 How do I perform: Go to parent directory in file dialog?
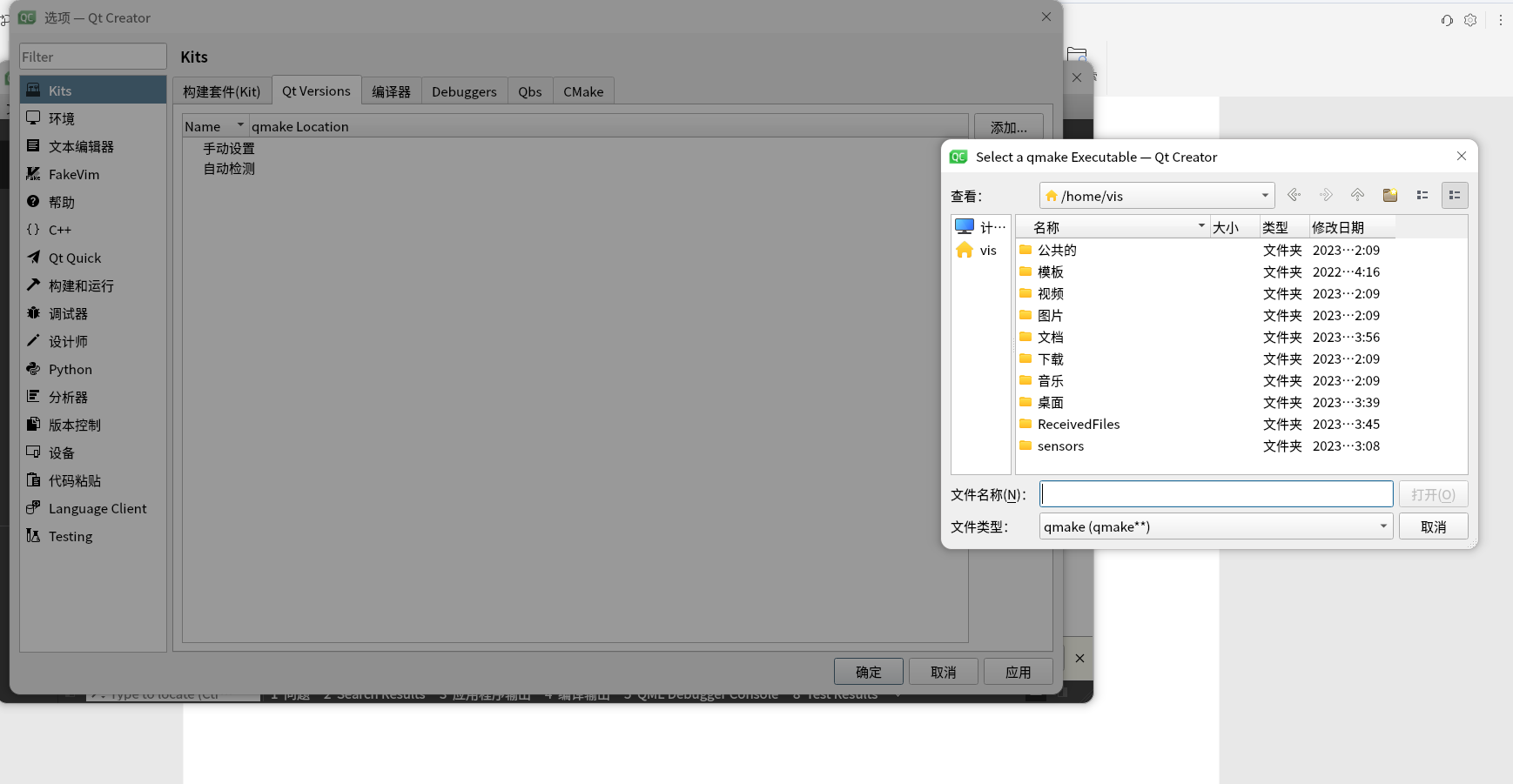click(x=1358, y=195)
